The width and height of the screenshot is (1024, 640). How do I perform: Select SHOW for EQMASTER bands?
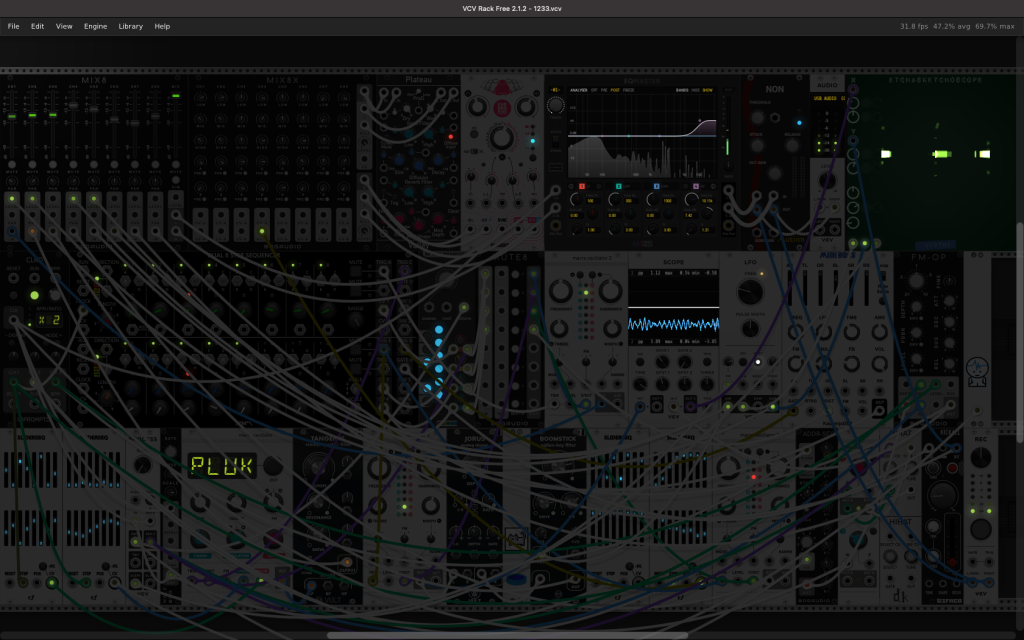(x=707, y=90)
